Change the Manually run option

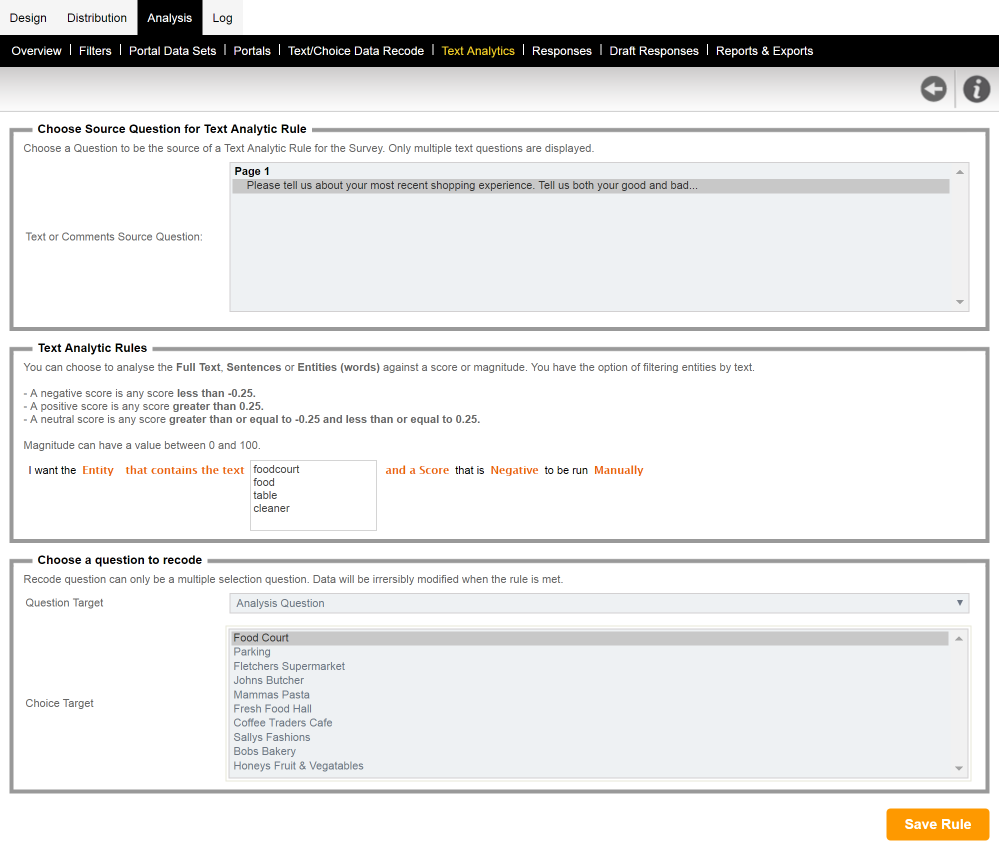(x=618, y=470)
